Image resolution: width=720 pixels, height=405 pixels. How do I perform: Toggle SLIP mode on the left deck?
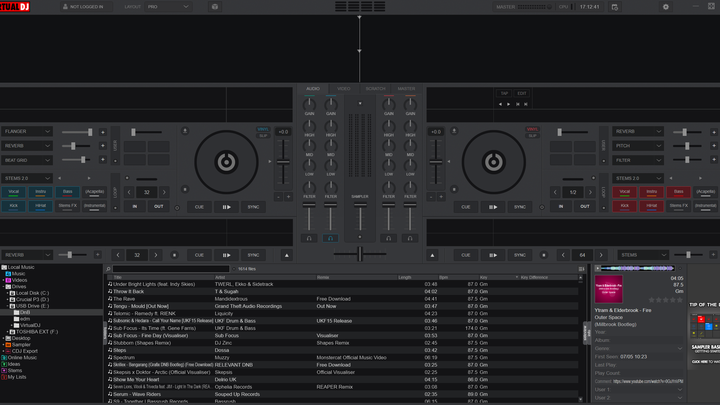263,136
